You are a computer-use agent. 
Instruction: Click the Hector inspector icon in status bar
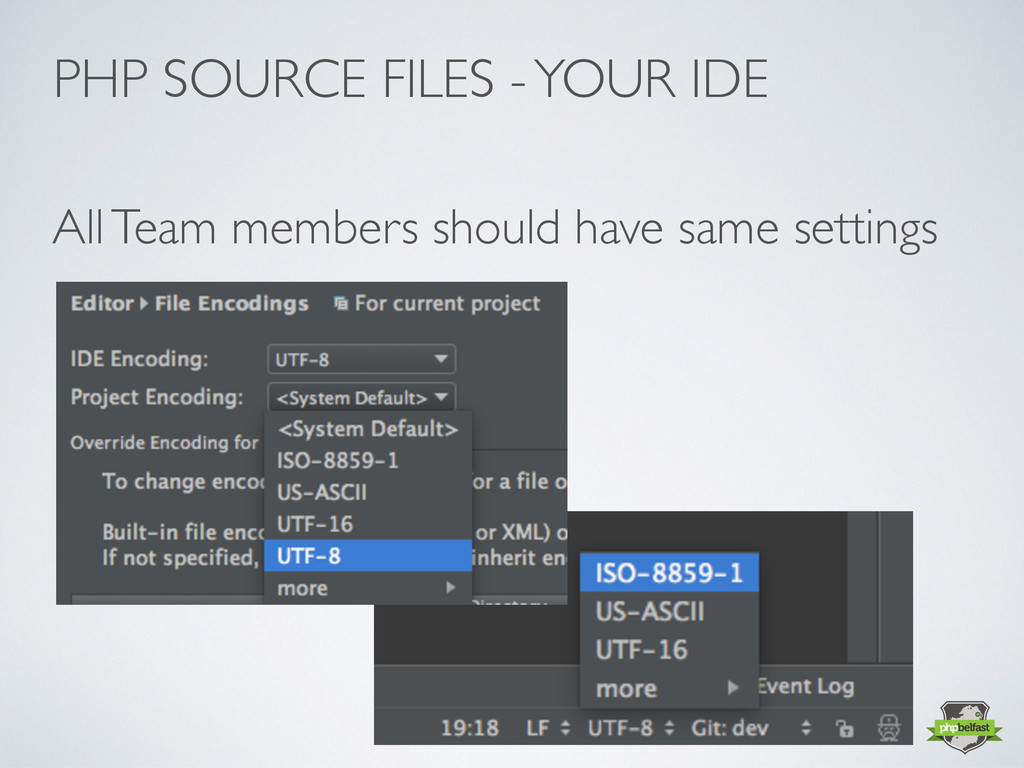point(889,728)
